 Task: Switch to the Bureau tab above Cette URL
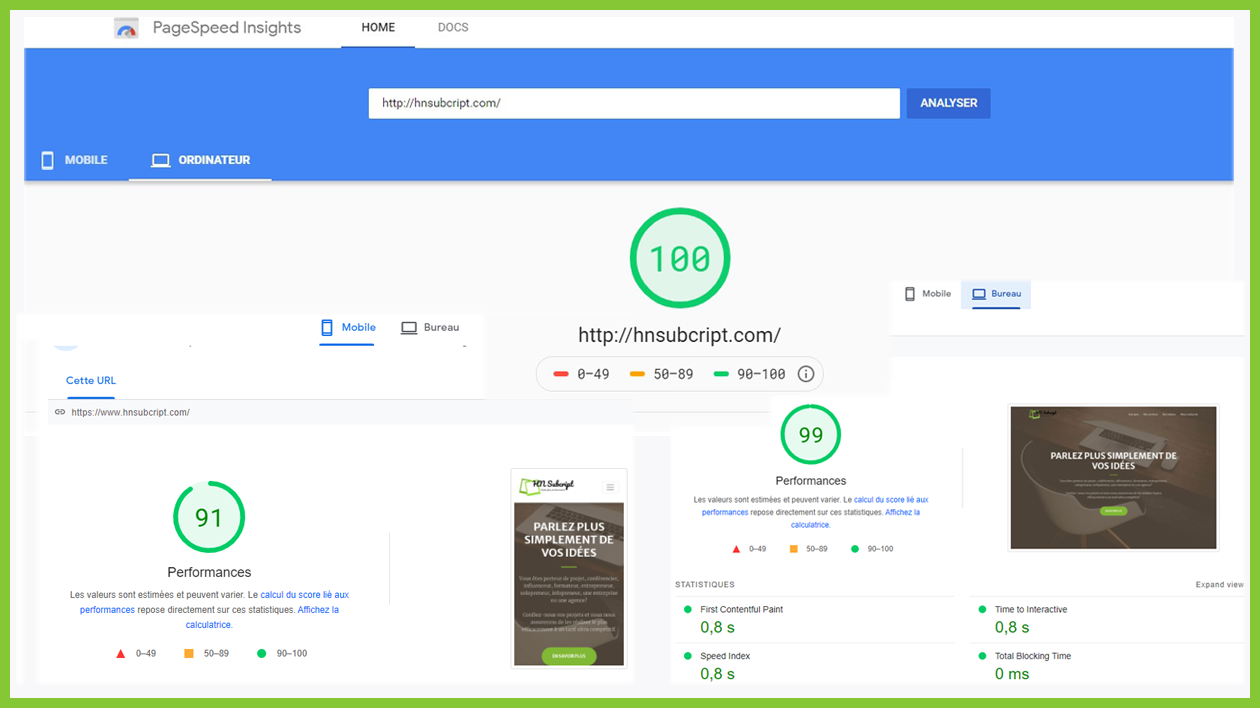pyautogui.click(x=430, y=327)
